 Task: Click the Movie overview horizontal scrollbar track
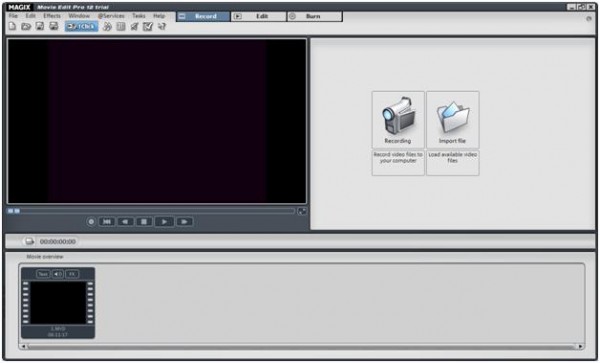(302, 347)
